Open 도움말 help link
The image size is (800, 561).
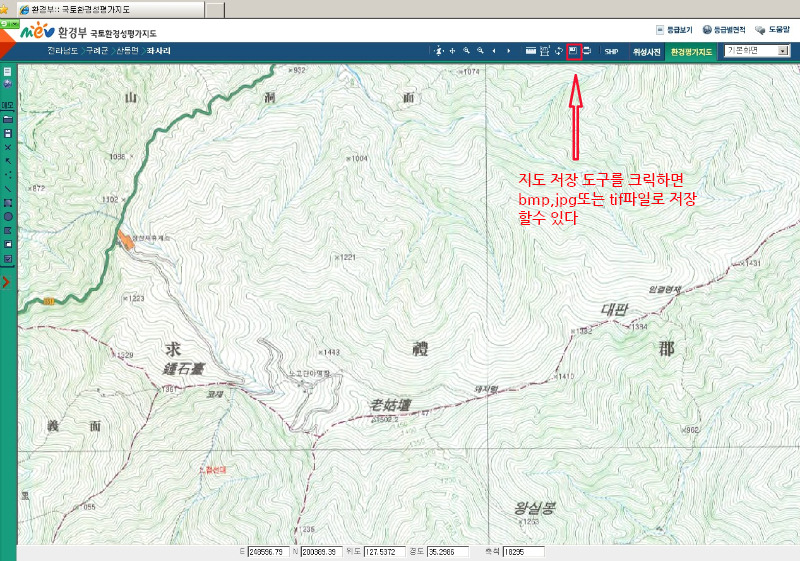772,30
